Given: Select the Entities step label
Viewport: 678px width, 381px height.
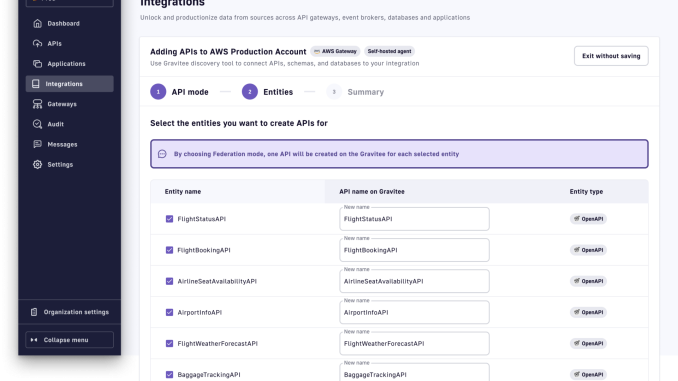Looking at the screenshot, I should [x=278, y=92].
